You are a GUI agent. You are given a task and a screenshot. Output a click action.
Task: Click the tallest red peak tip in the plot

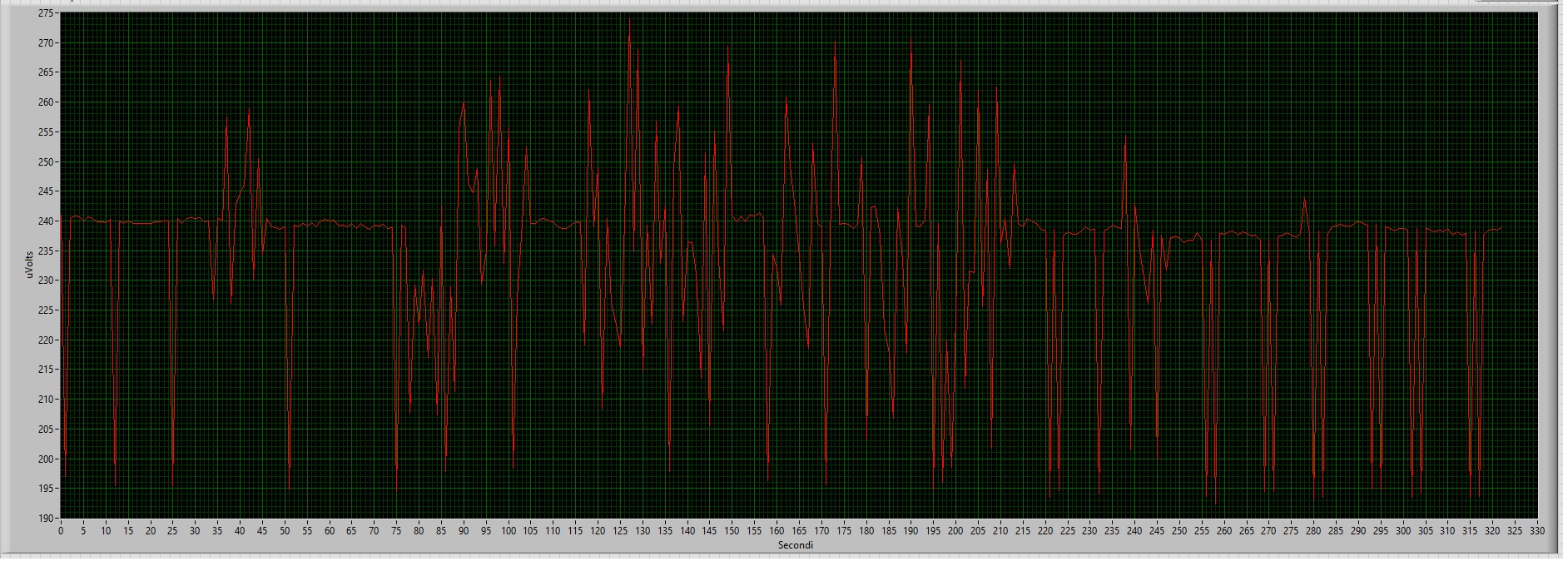point(629,19)
